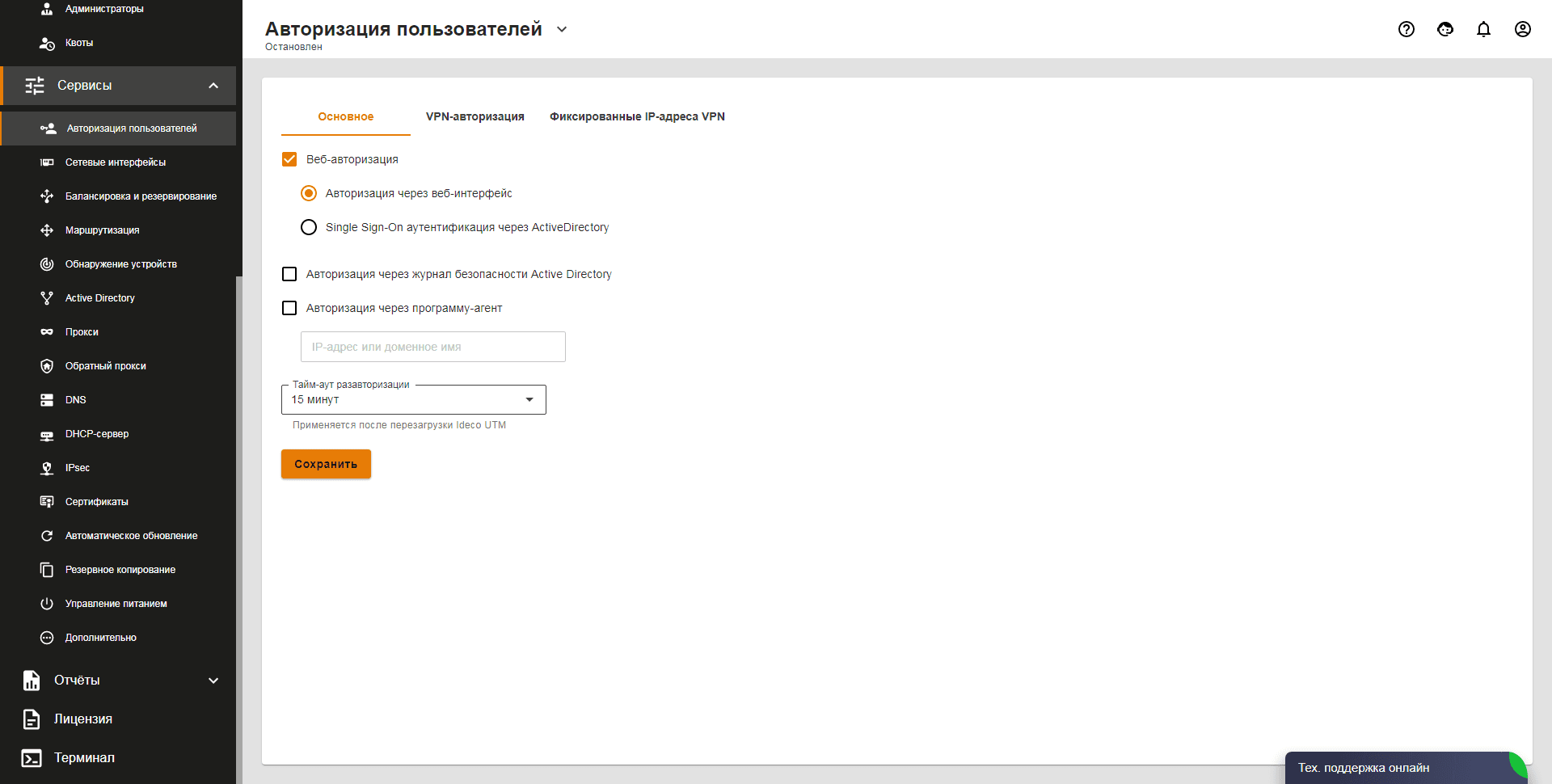The width and height of the screenshot is (1552, 784).
Task: Click the DHCP-сервер icon
Action: 47,435
